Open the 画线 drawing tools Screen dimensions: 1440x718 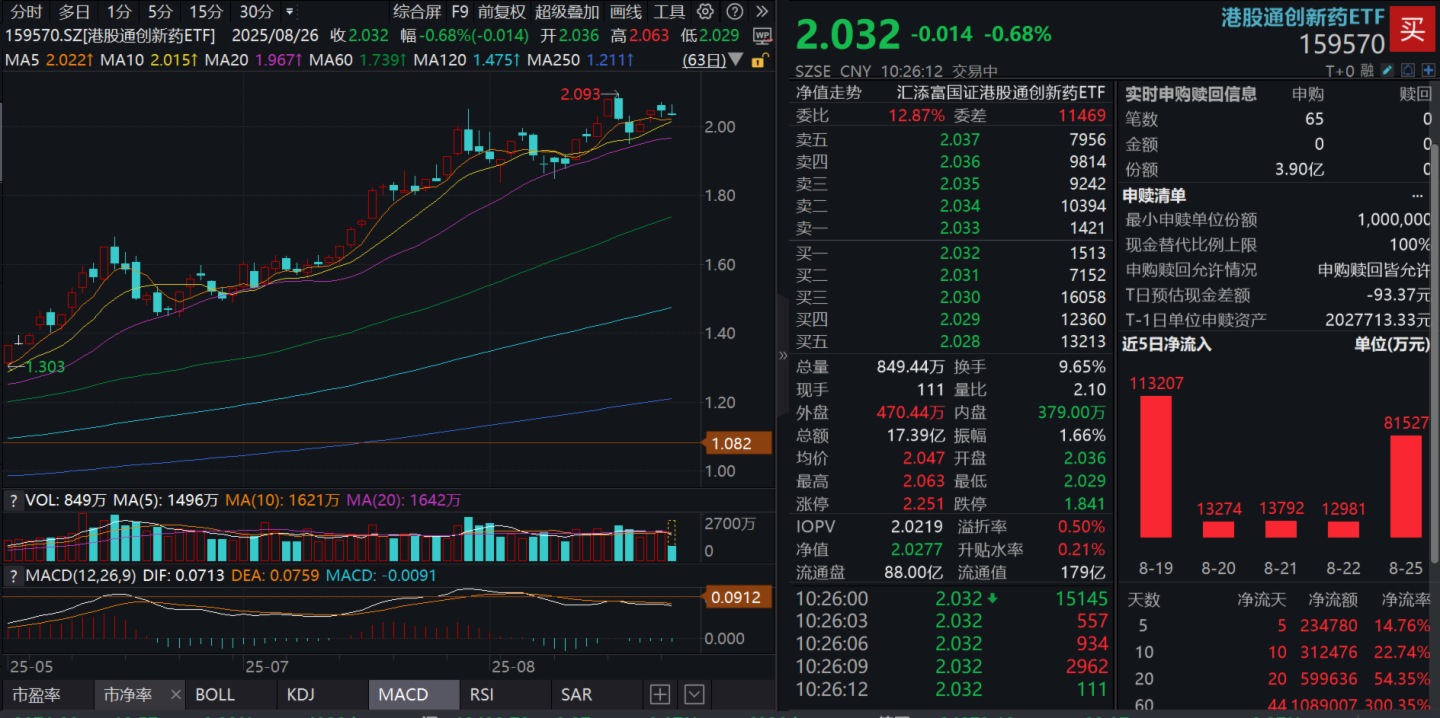[626, 12]
